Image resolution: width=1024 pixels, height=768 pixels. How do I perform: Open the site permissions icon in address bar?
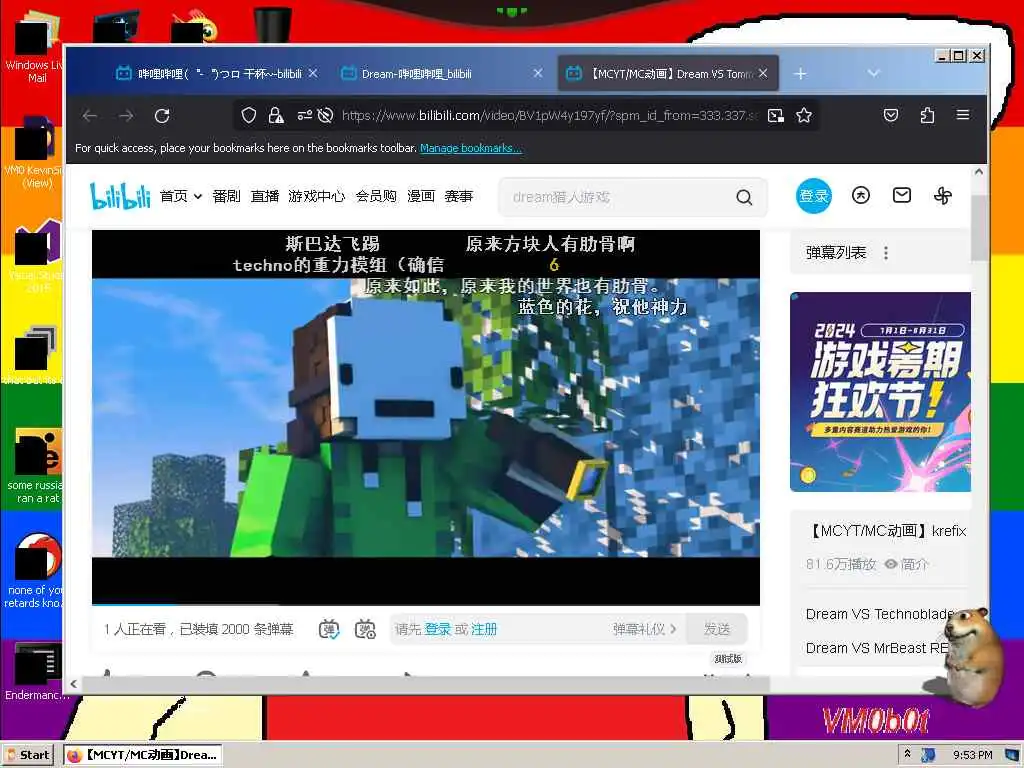[x=304, y=116]
